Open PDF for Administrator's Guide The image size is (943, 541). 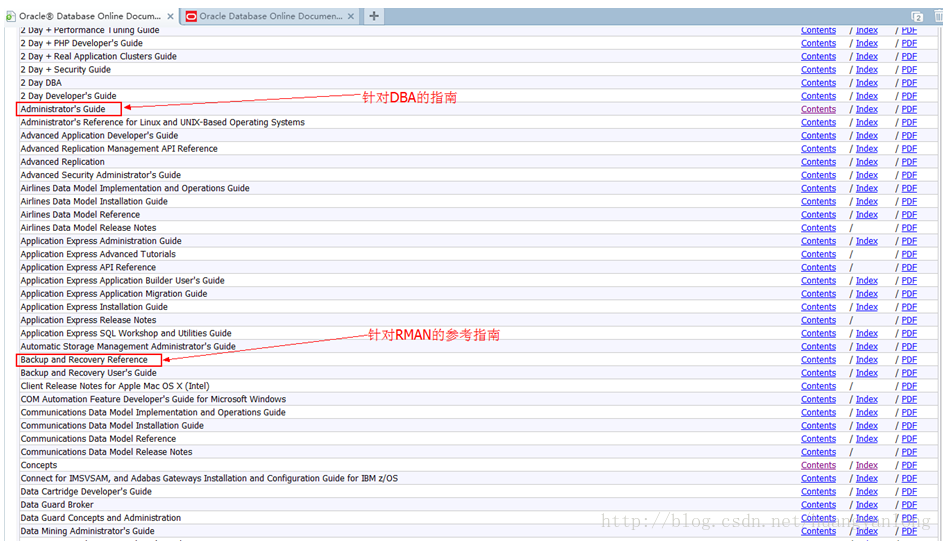[909, 109]
